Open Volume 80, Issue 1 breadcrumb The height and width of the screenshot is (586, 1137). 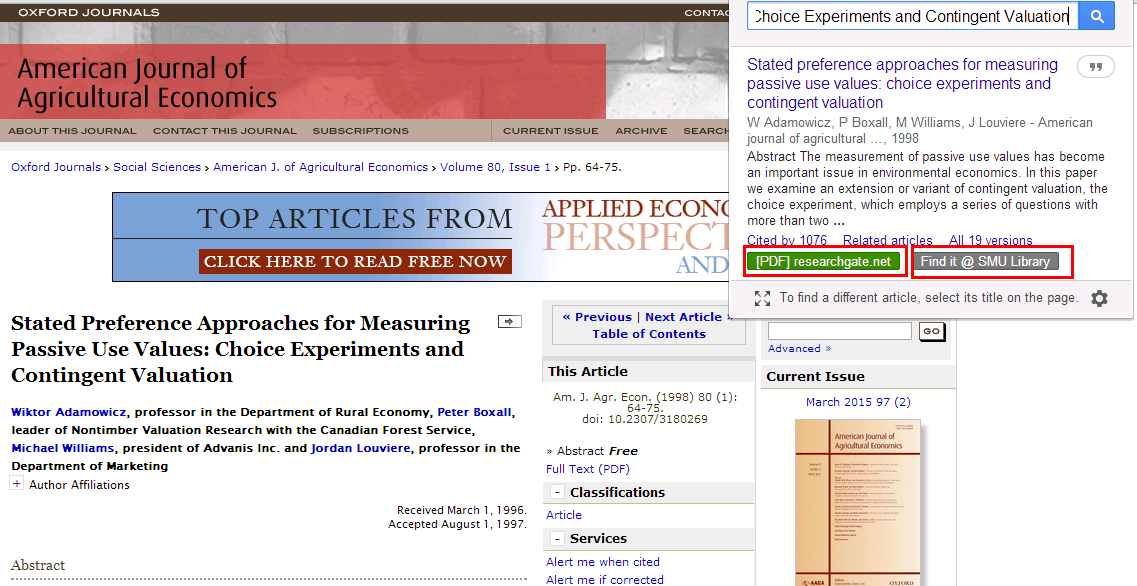coord(495,167)
